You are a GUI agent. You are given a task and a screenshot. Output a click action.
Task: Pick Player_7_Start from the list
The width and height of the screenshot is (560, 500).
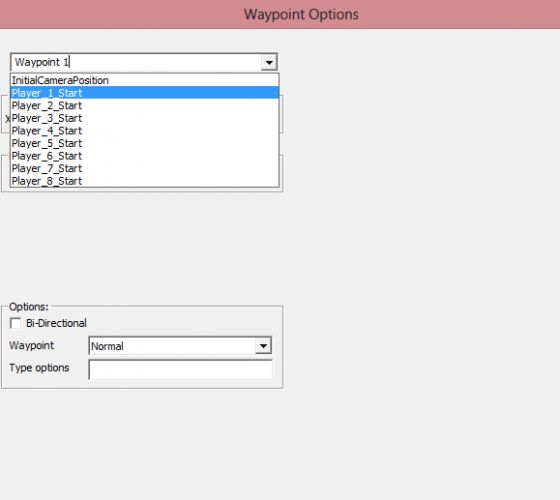[x=145, y=168]
